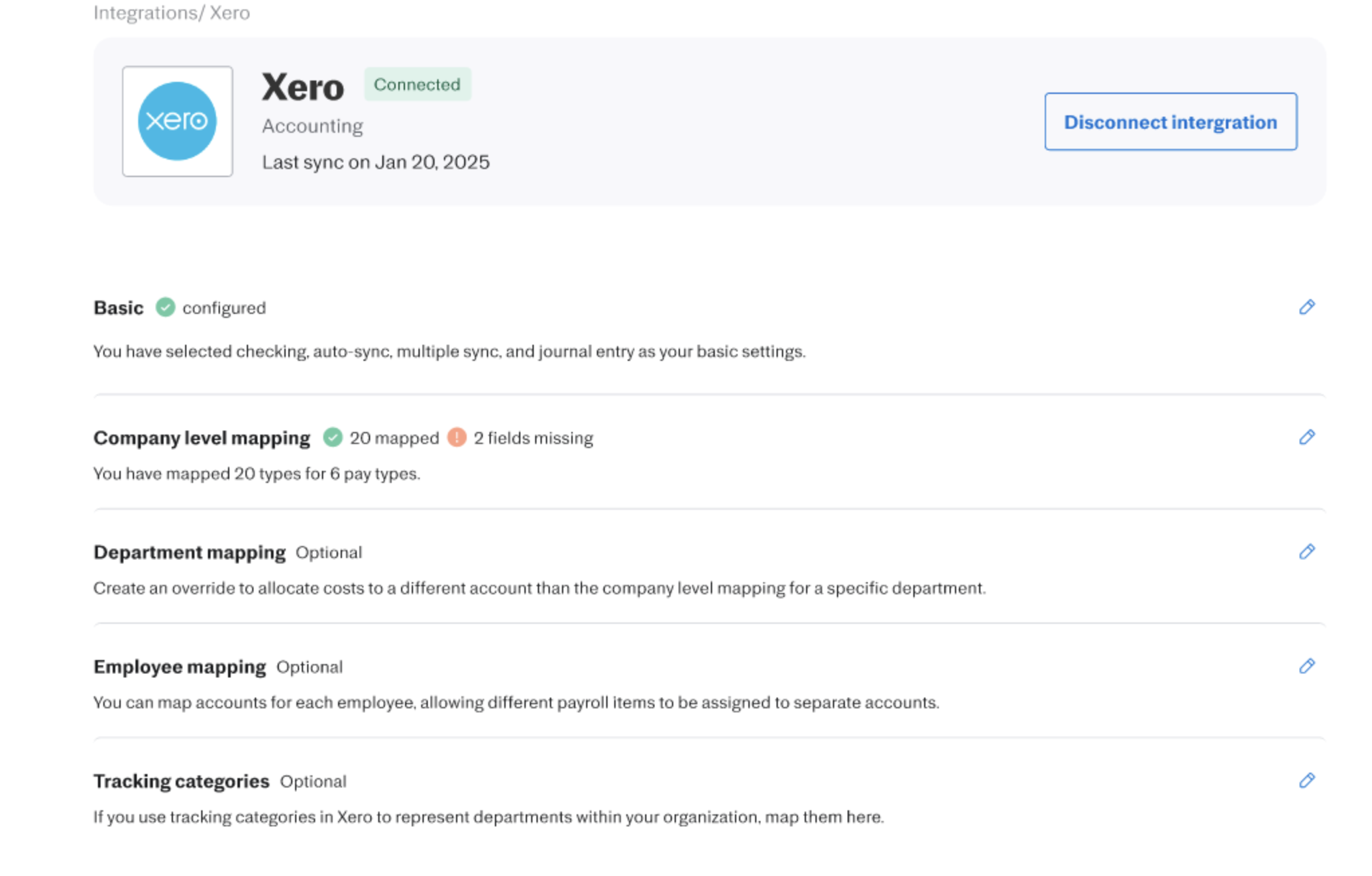1372x876 pixels.
Task: Select the Employee mapping heading
Action: click(x=180, y=667)
